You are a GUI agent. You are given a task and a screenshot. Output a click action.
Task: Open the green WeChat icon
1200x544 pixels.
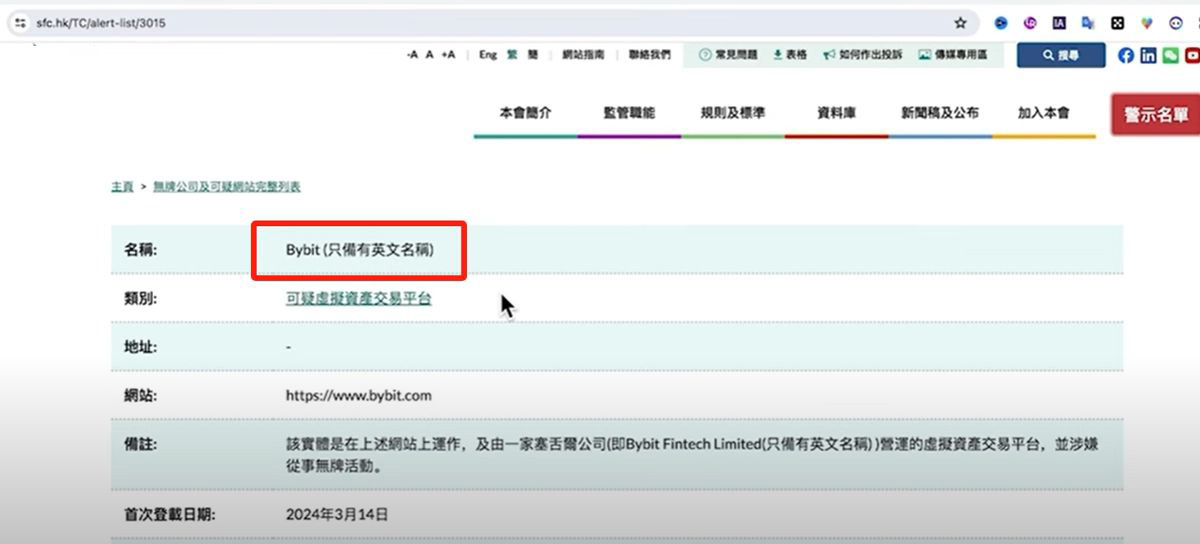1170,55
